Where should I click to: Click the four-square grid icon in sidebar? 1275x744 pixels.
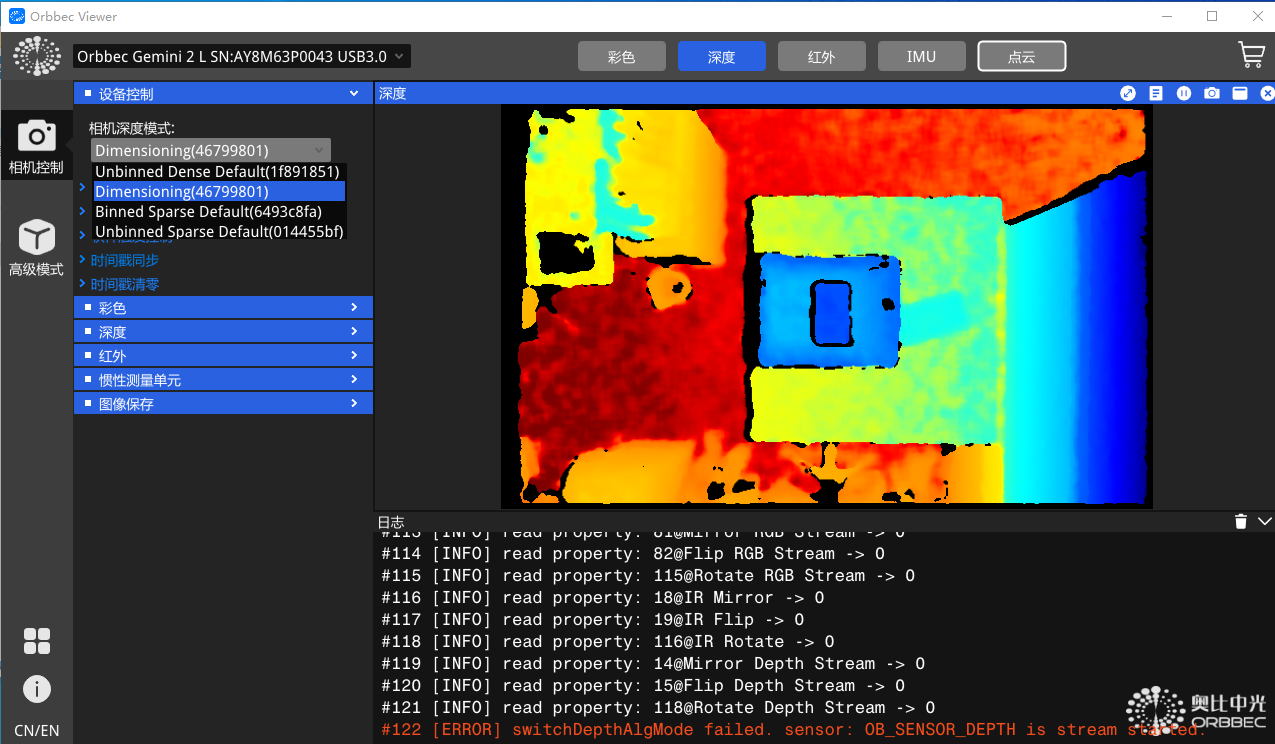37,641
